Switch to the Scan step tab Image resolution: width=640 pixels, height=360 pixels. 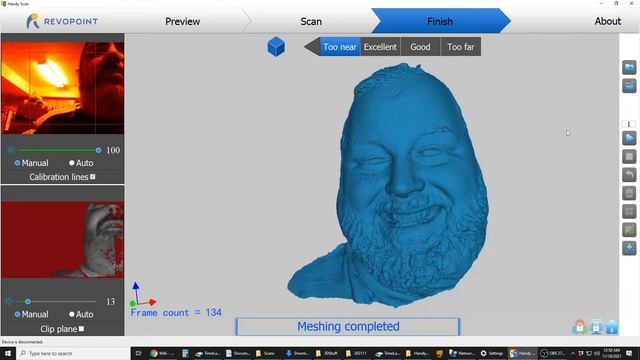311,21
